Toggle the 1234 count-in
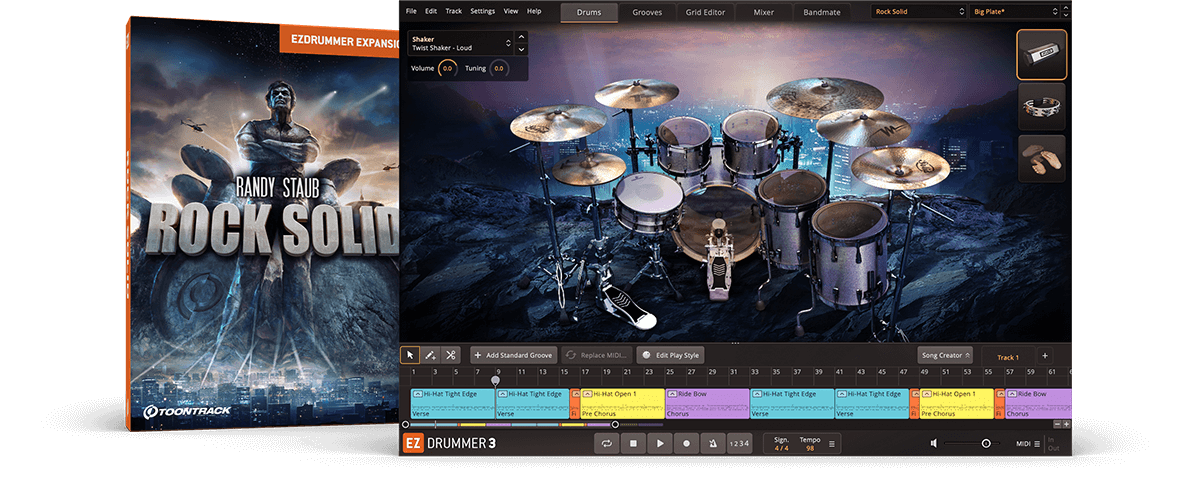The image size is (1200, 488). coord(738,443)
